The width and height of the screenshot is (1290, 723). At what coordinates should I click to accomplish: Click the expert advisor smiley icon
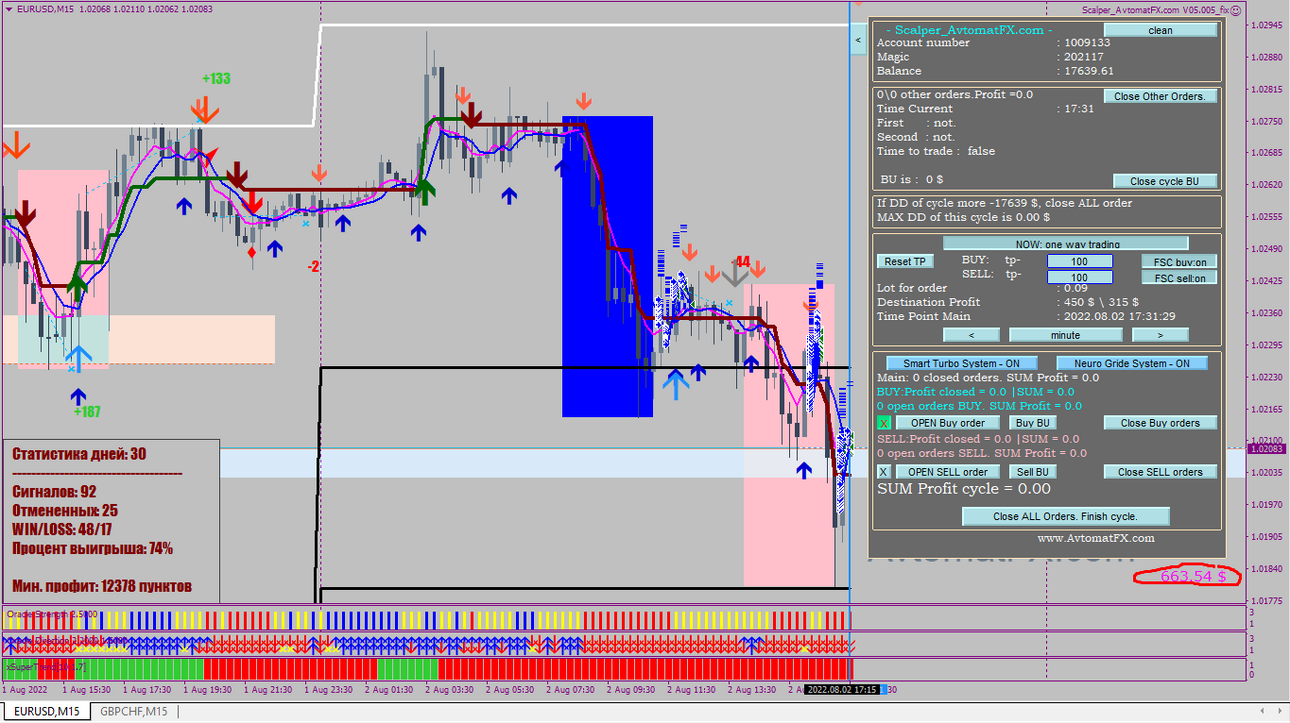[1236, 10]
